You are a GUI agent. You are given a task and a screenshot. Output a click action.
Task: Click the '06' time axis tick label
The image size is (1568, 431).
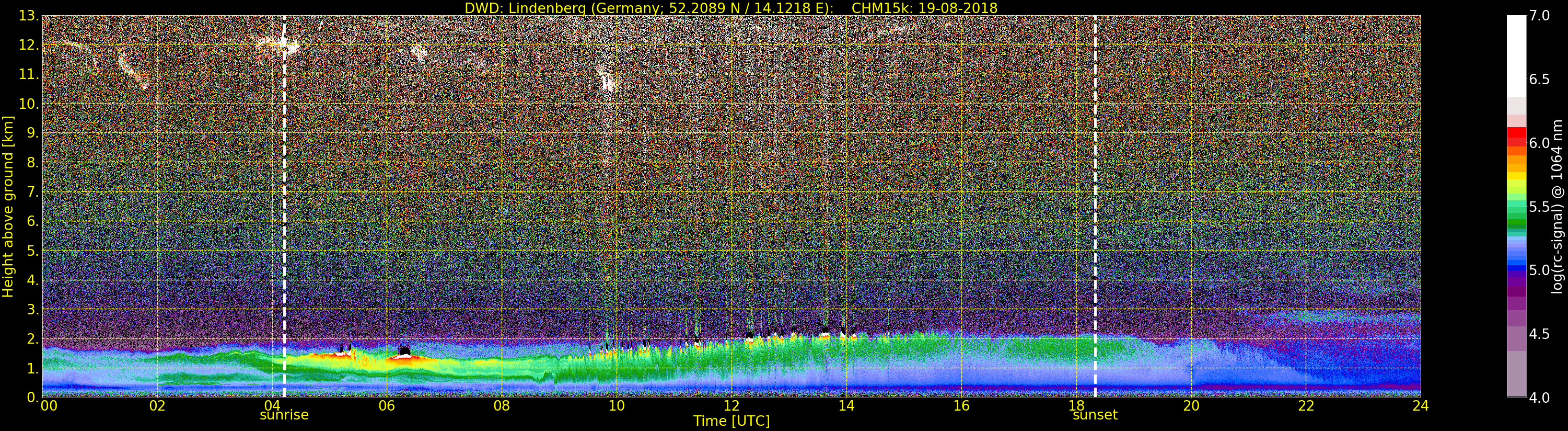coord(387,405)
